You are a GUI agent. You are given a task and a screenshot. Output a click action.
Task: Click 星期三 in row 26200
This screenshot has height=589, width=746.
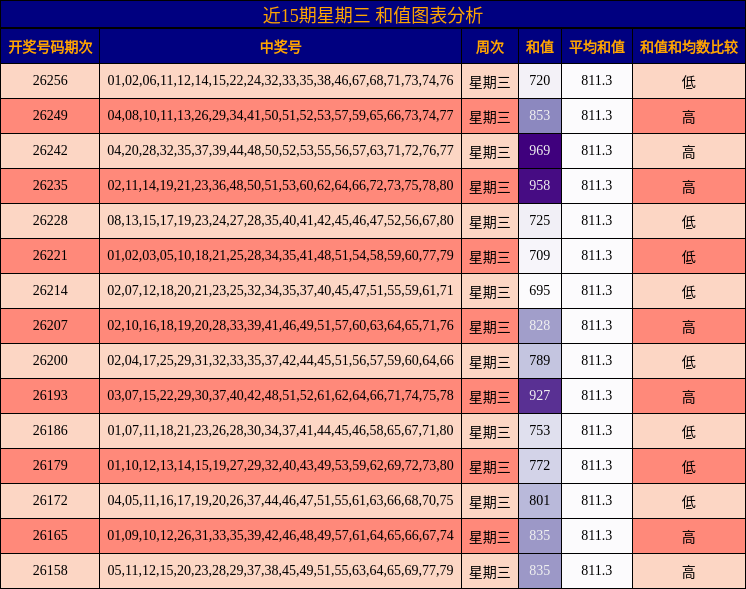coord(490,362)
